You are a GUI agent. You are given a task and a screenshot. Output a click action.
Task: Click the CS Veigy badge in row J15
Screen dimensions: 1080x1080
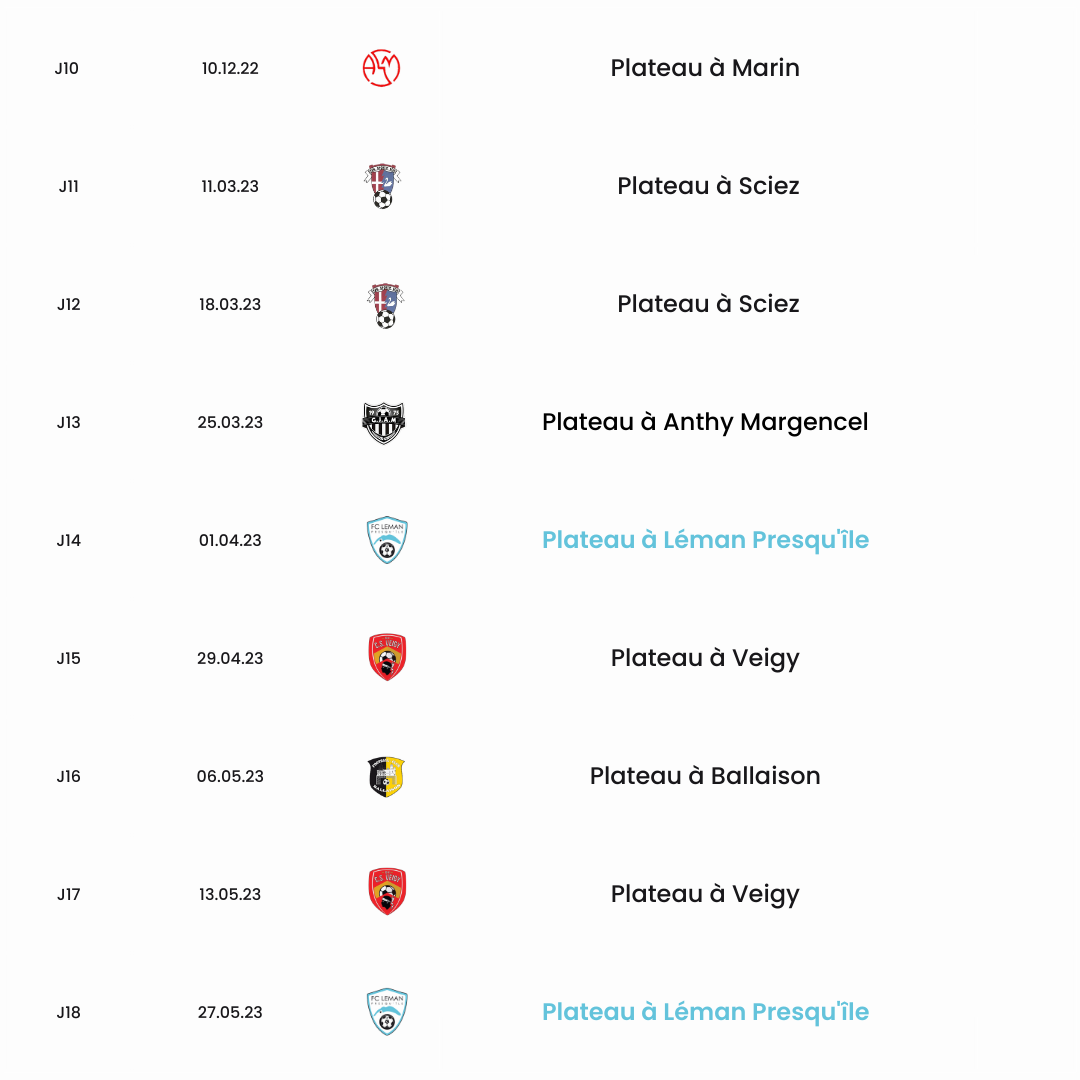coord(387,658)
